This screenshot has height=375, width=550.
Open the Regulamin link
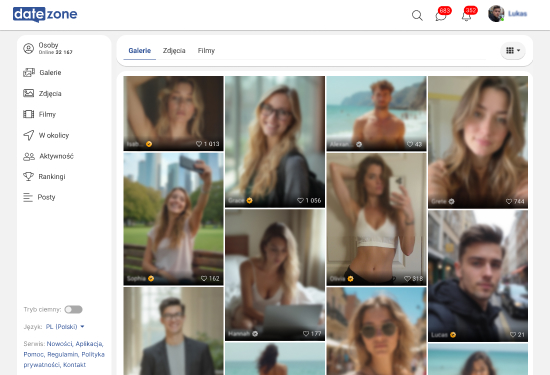point(63,354)
